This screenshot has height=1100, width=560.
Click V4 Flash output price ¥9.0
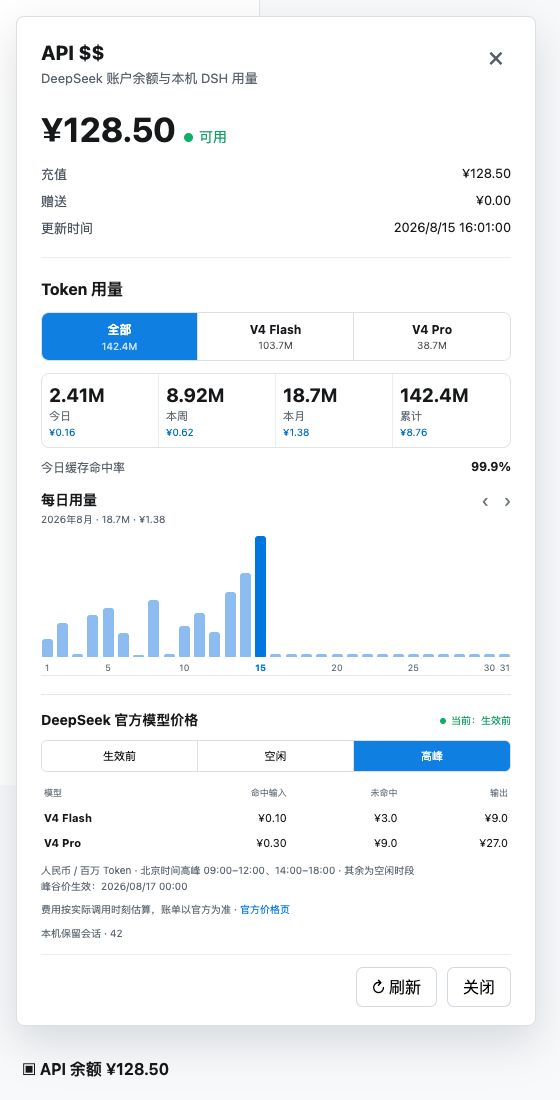(496, 818)
